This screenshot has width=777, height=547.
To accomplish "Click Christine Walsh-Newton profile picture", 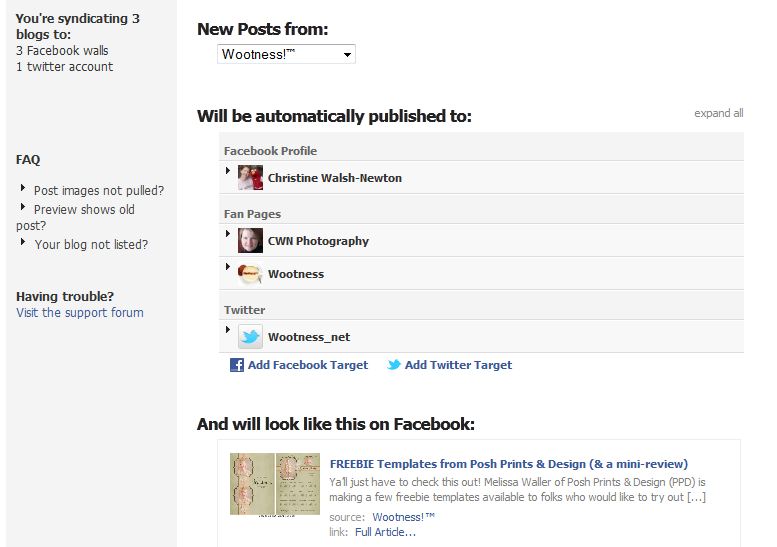I will pos(250,177).
